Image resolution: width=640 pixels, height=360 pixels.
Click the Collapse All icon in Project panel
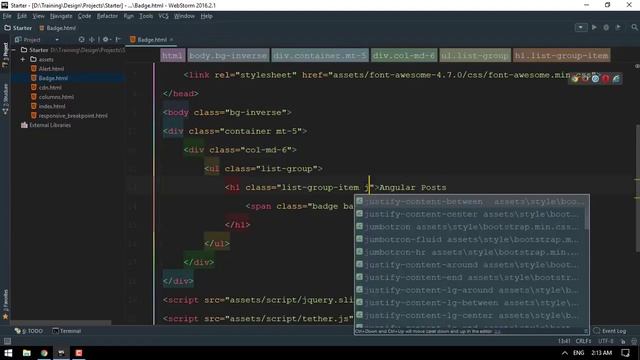[92, 40]
